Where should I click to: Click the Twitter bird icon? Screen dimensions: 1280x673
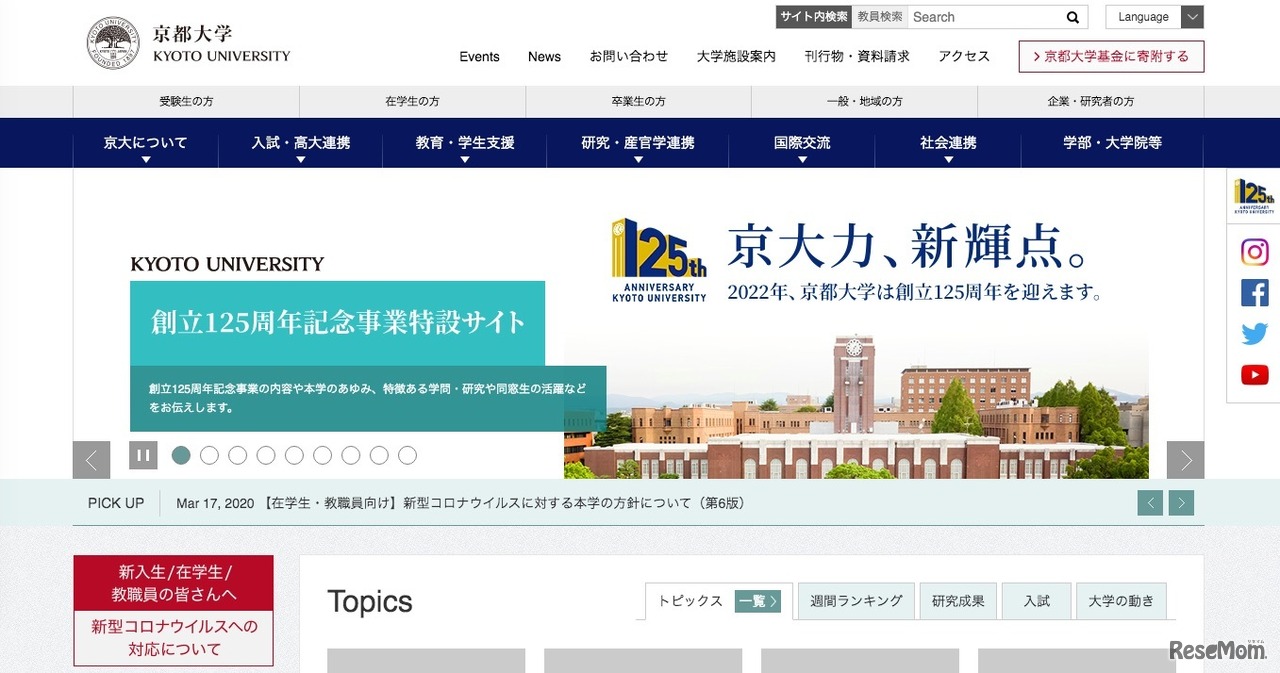[1254, 334]
